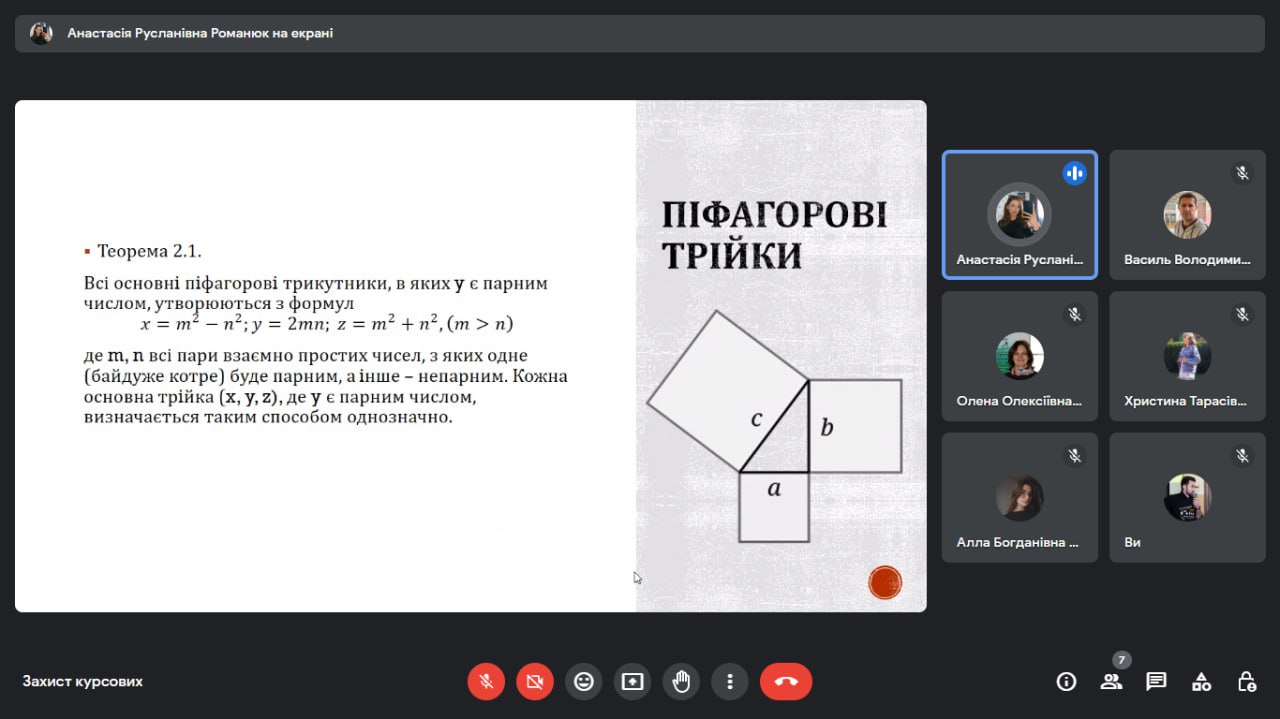Click meeting name Захист курсових
The width and height of the screenshot is (1280, 719).
click(x=83, y=681)
